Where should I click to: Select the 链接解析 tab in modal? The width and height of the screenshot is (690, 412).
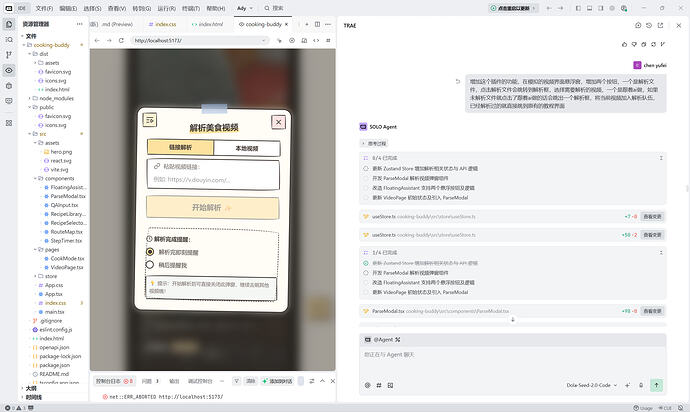[x=180, y=147]
